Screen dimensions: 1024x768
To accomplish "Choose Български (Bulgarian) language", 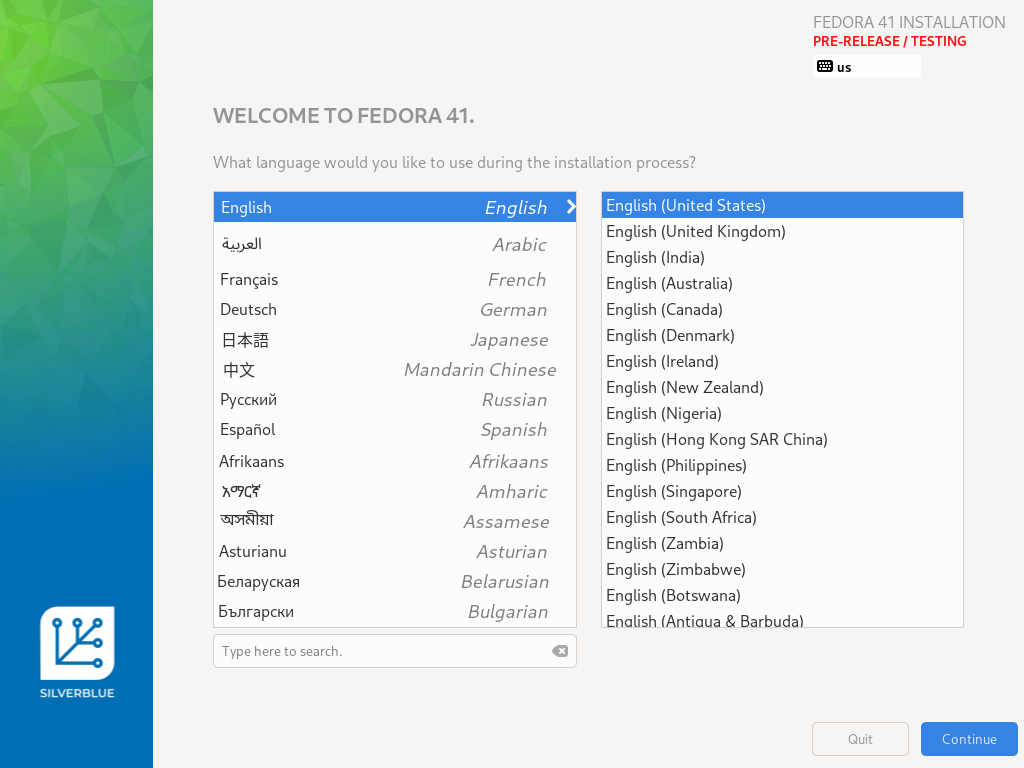I will click(x=394, y=612).
